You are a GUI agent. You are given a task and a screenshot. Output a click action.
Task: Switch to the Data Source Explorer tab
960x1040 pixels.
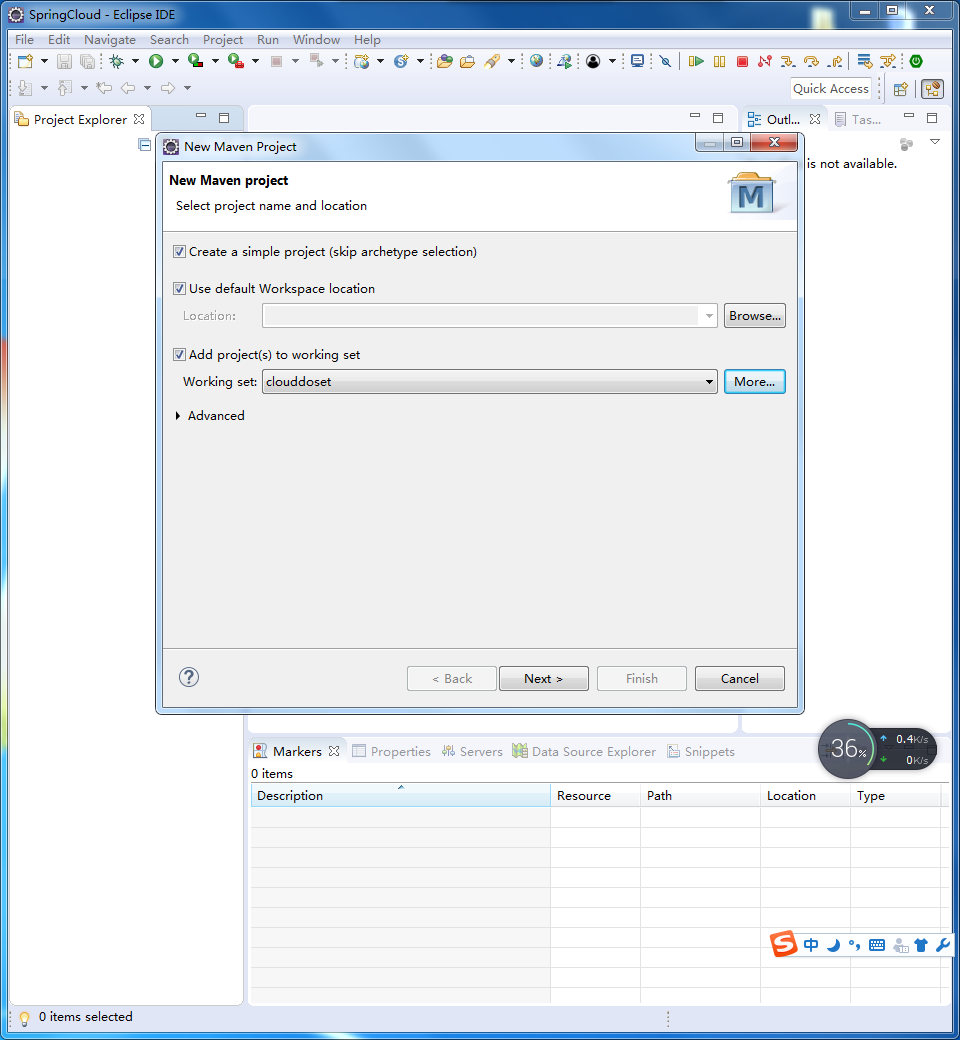click(584, 751)
